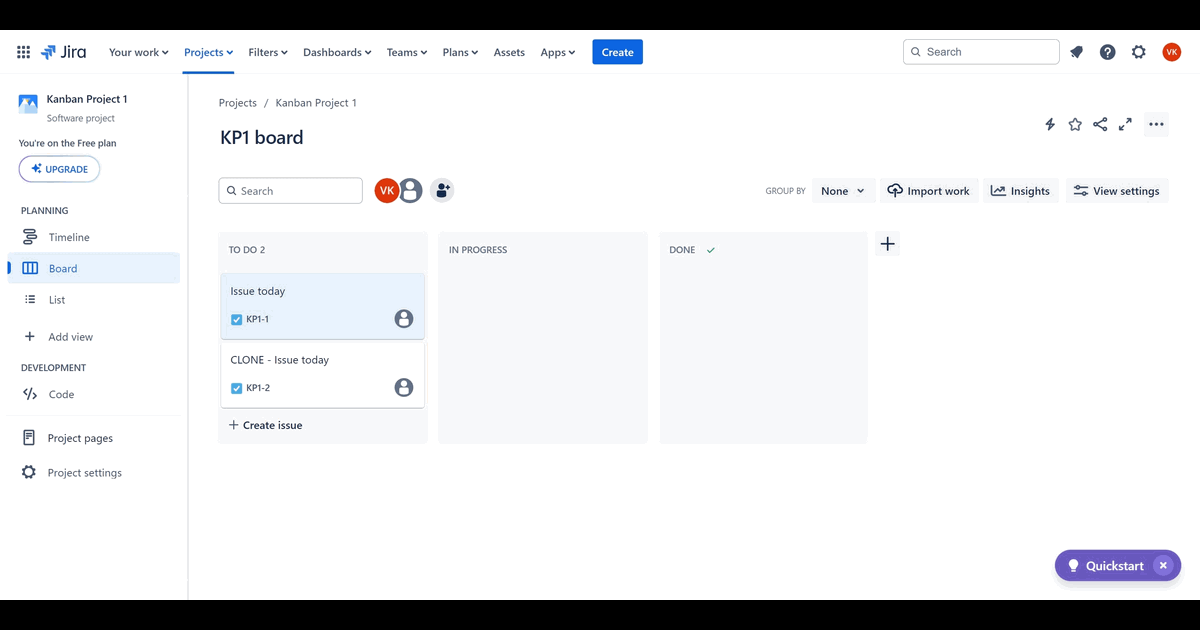
Task: Open the Your work dropdown
Action: [x=138, y=52]
